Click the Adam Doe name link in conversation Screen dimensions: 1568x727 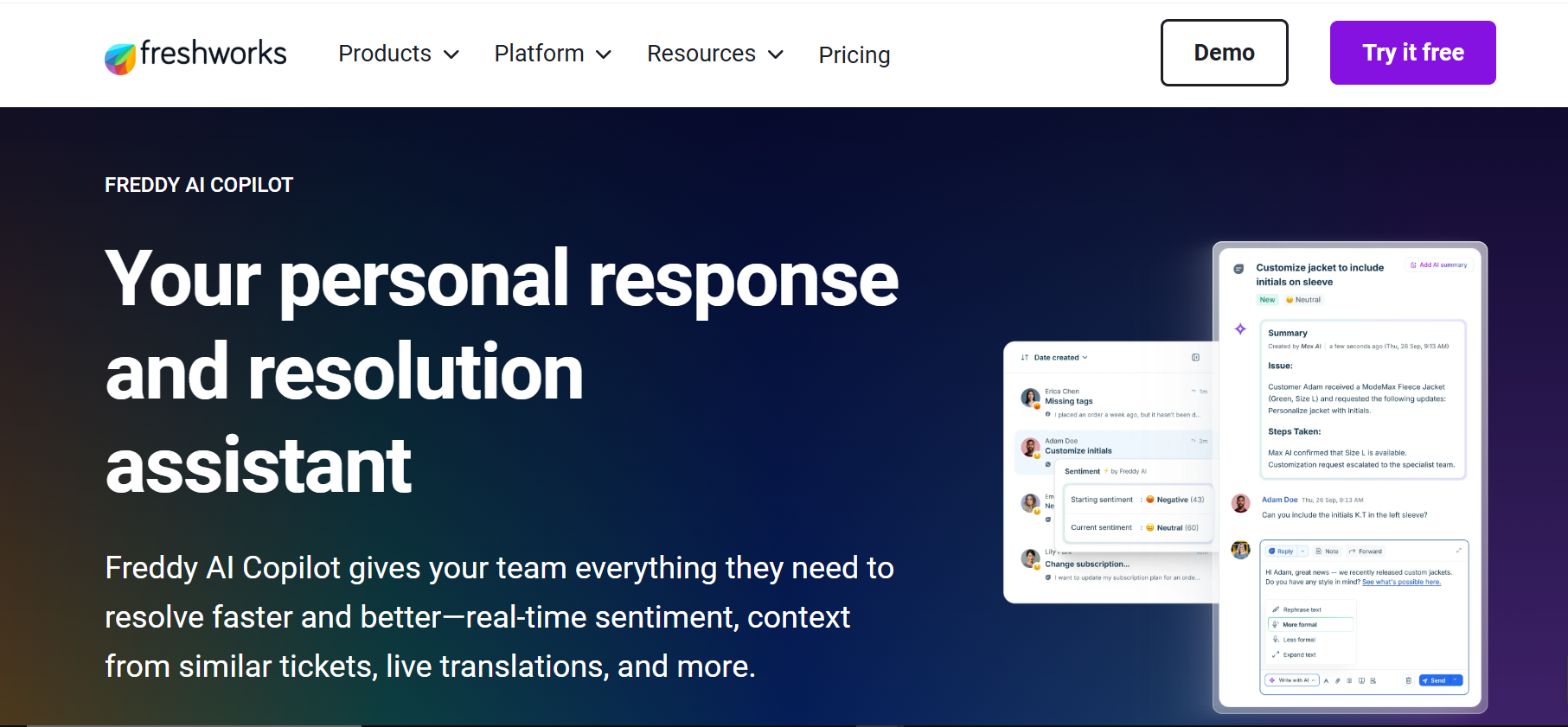pos(1279,500)
